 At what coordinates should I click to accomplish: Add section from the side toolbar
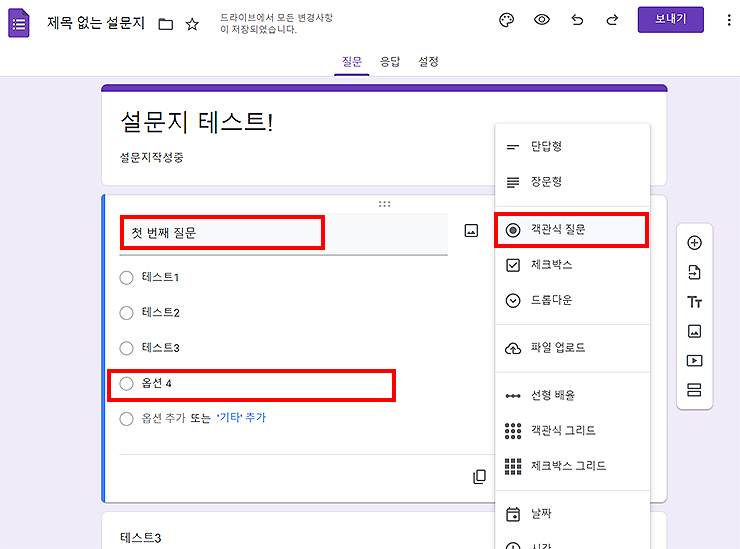pyautogui.click(x=694, y=390)
